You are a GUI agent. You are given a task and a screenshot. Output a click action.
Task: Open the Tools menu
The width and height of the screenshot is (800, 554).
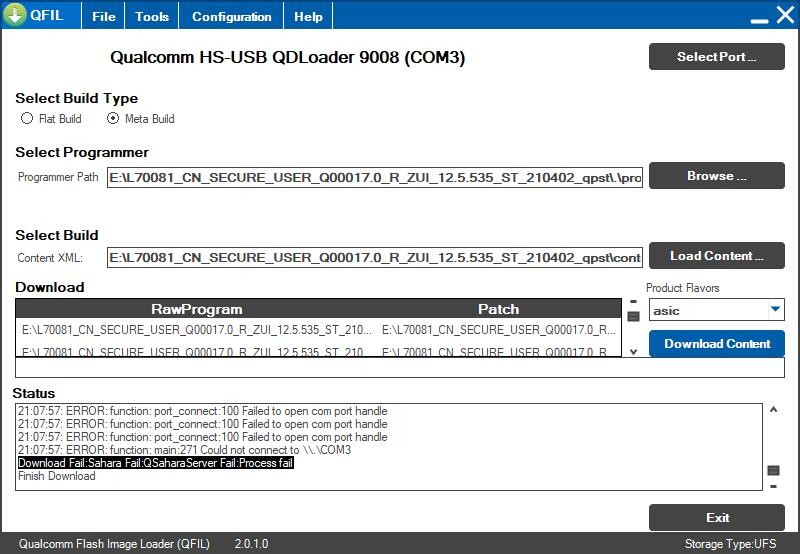point(152,16)
